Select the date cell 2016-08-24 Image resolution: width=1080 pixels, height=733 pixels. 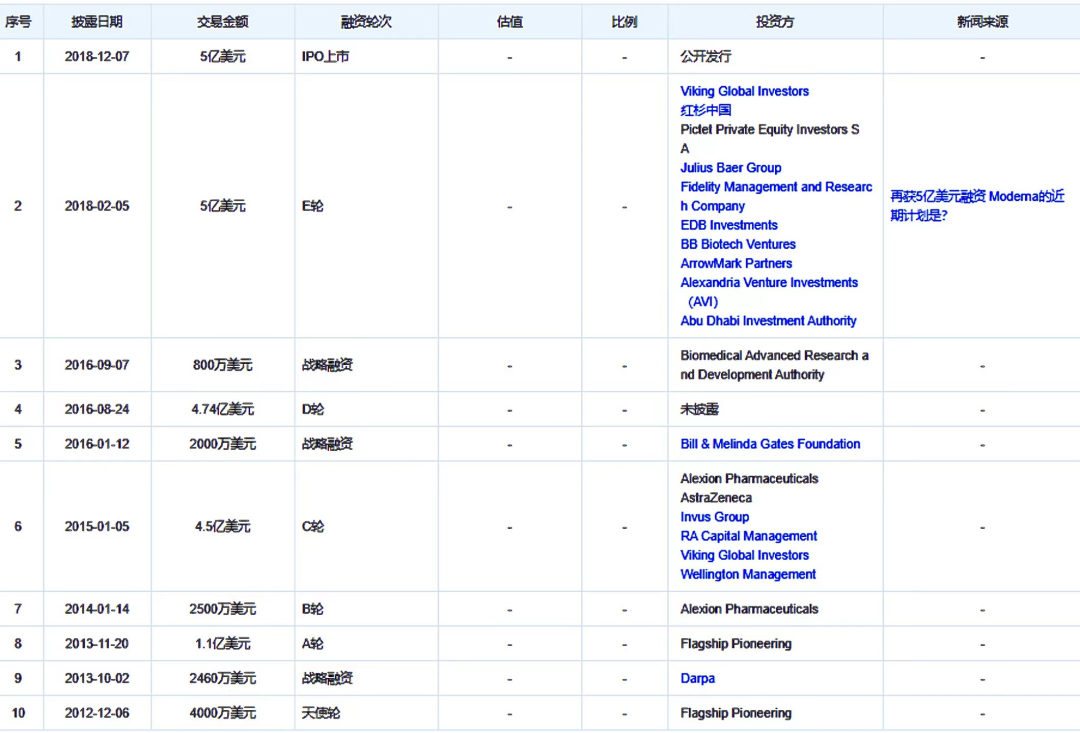pos(97,409)
